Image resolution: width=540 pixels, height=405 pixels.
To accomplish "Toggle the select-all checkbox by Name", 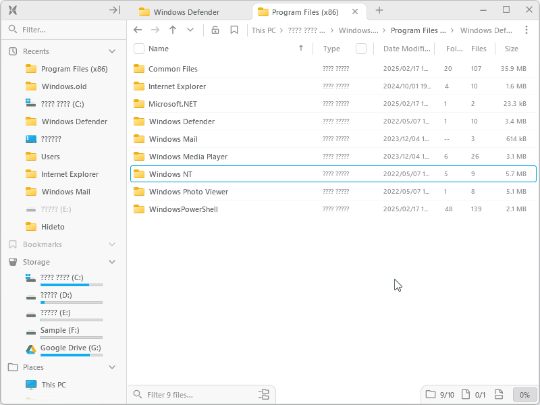I will 139,49.
